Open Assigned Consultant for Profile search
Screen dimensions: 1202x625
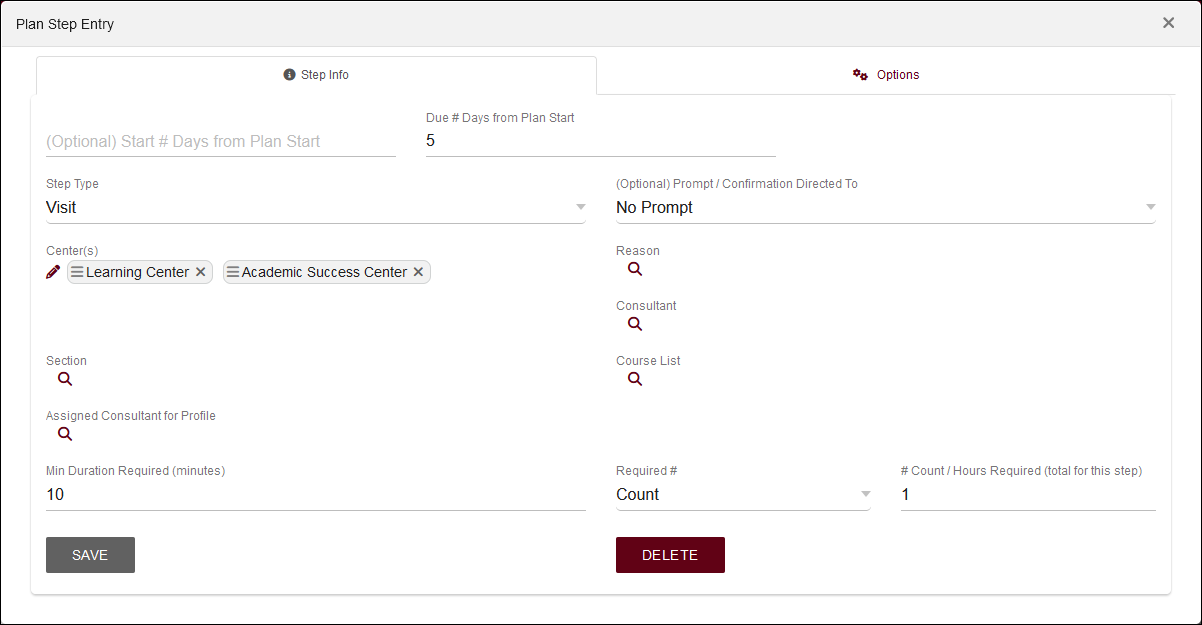[64, 434]
